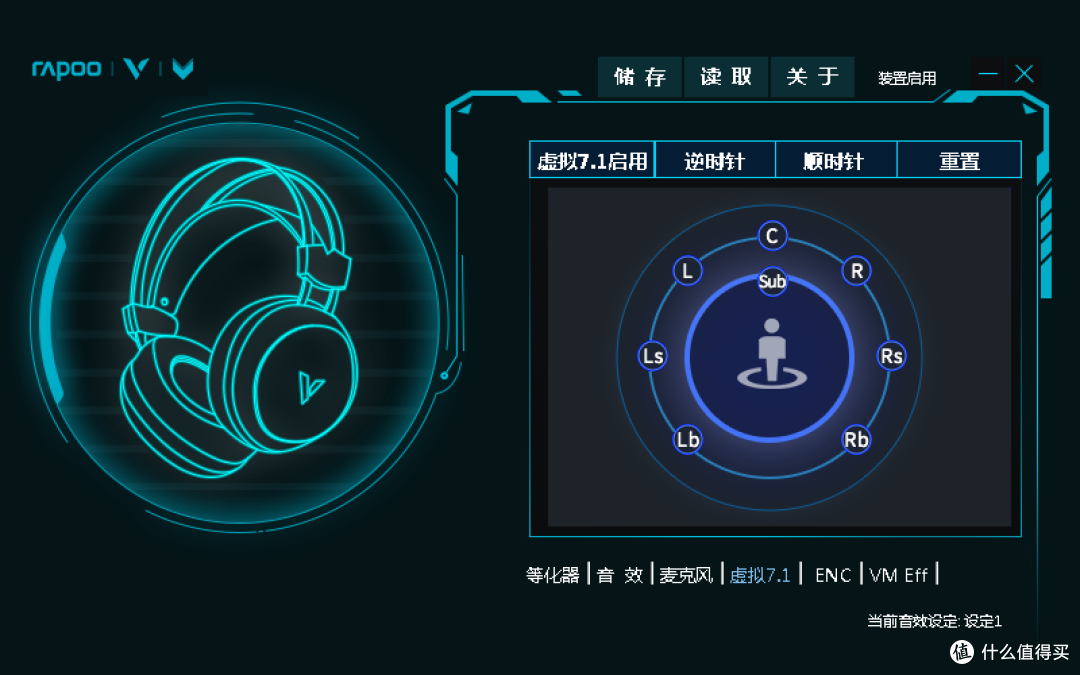Switch to the ENC tab
The image size is (1080, 675).
[x=833, y=574]
